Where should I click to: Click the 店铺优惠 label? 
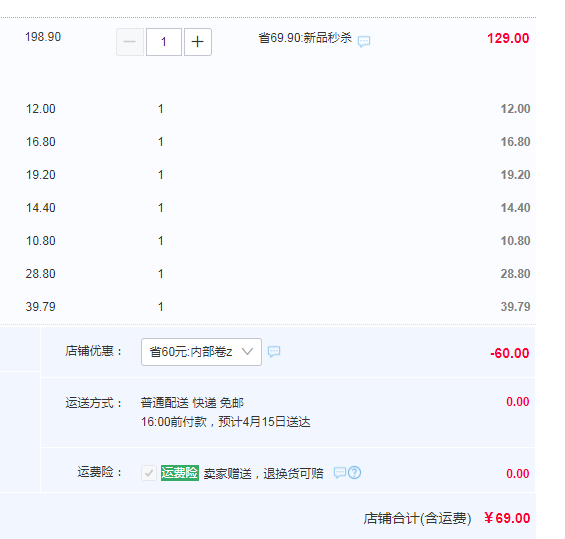(x=94, y=351)
